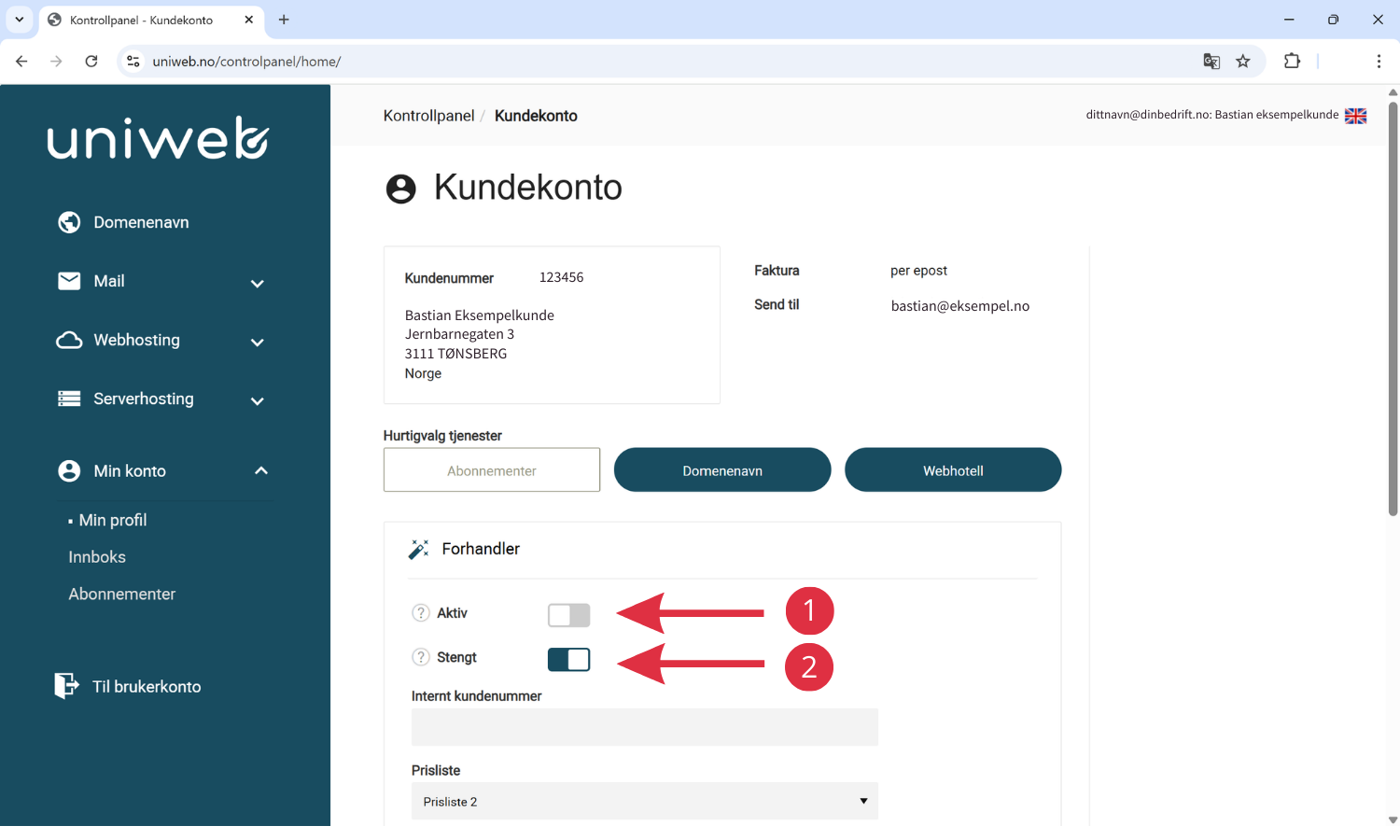Click the scrollbar down arrow
1400x840 pixels.
[x=1393, y=820]
